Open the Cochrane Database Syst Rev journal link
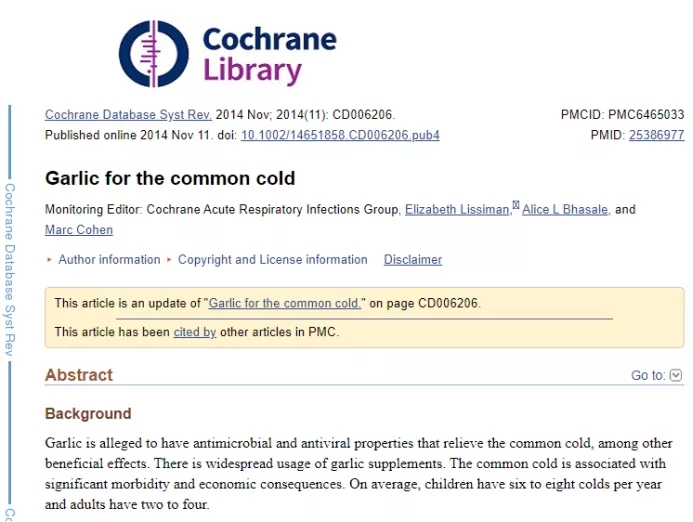Screen dimensions: 693x522 point(128,114)
